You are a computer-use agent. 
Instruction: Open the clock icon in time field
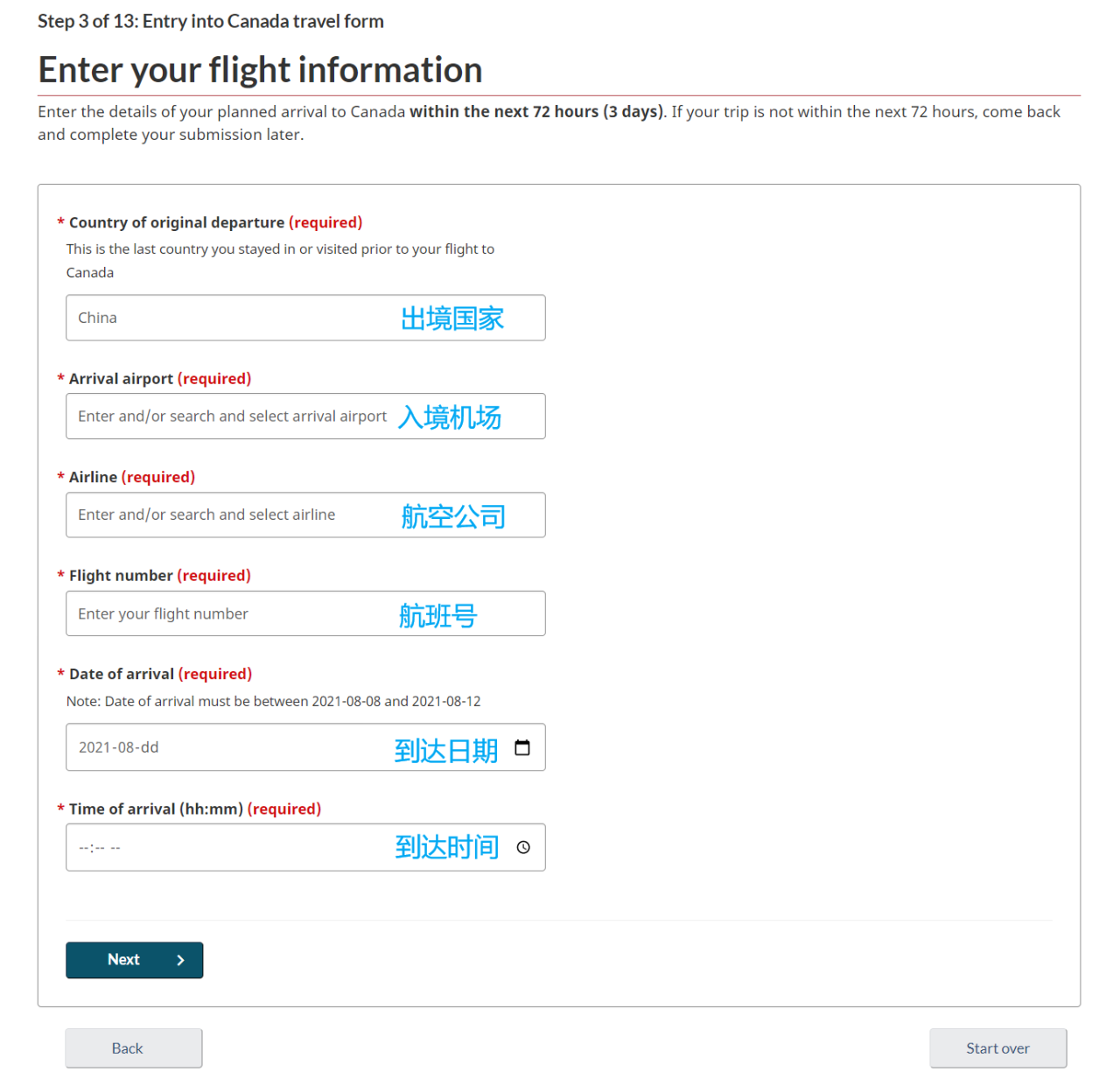(523, 847)
